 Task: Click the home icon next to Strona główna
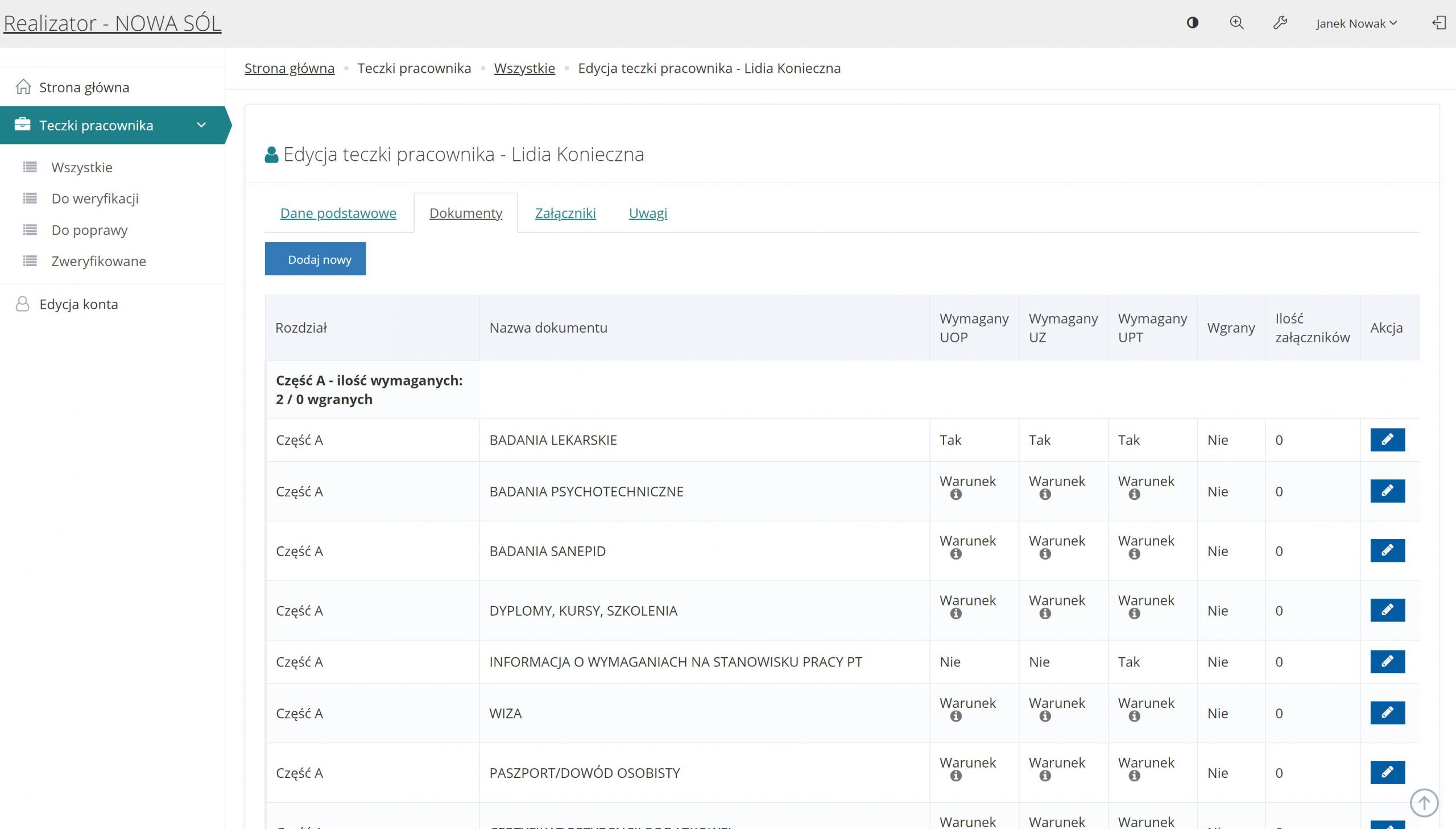[23, 86]
